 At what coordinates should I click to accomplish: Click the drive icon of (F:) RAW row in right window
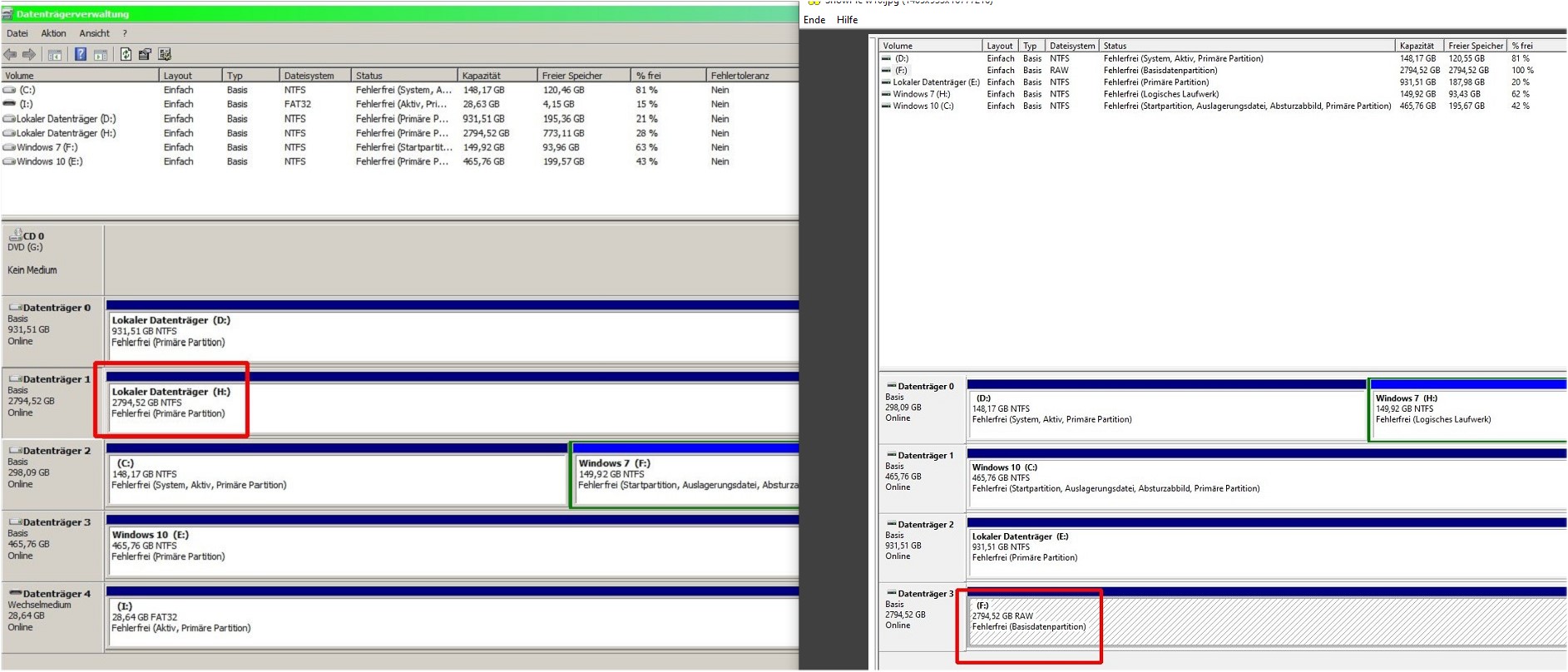[886, 70]
